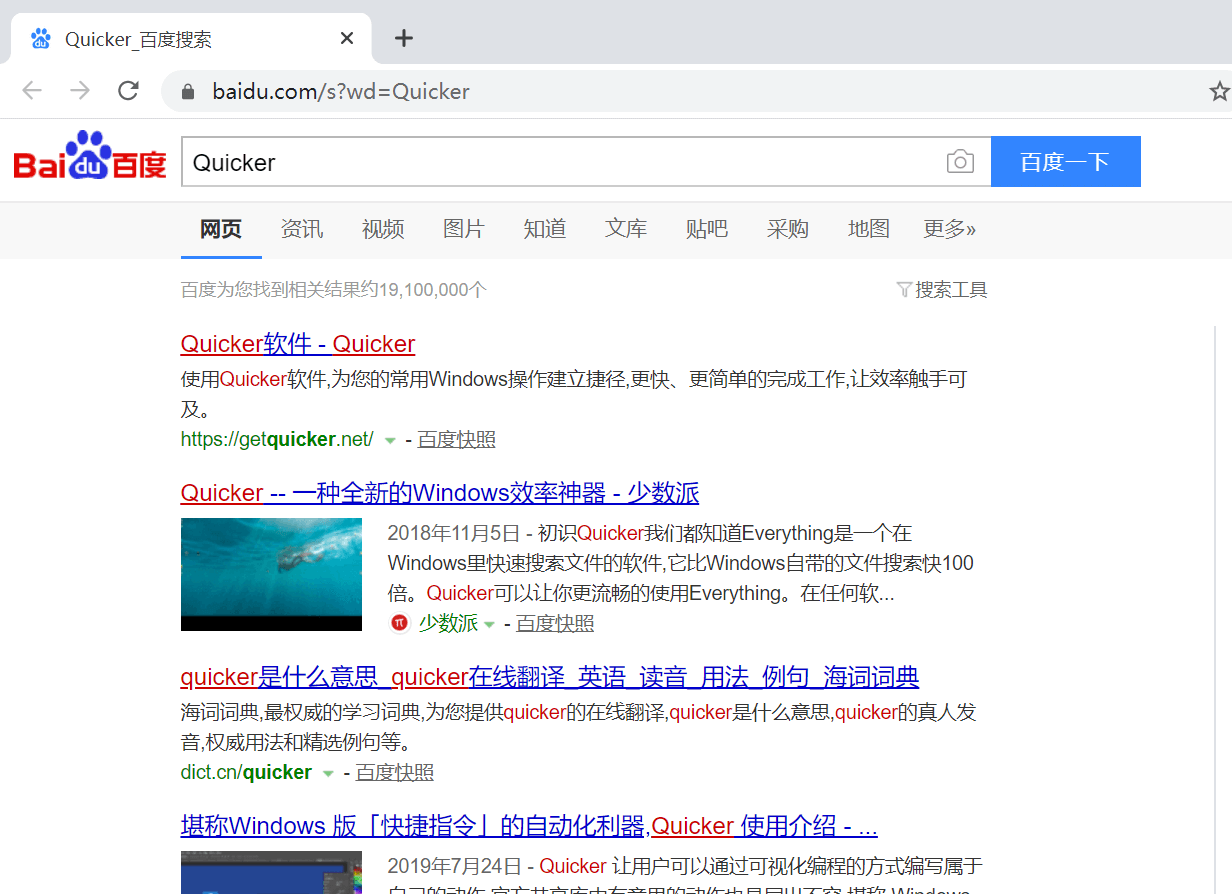Click the browser forward arrow
Image resolution: width=1232 pixels, height=894 pixels.
click(80, 91)
